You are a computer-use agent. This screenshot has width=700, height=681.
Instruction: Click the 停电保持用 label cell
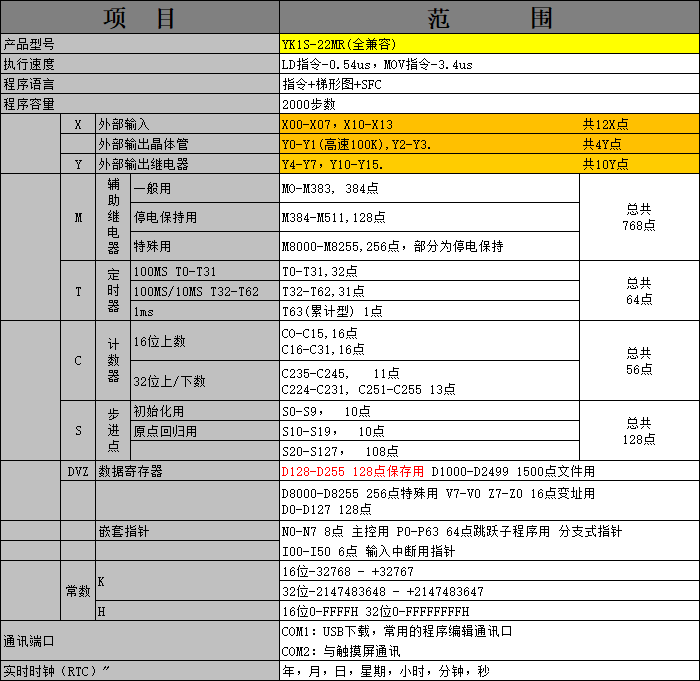205,217
